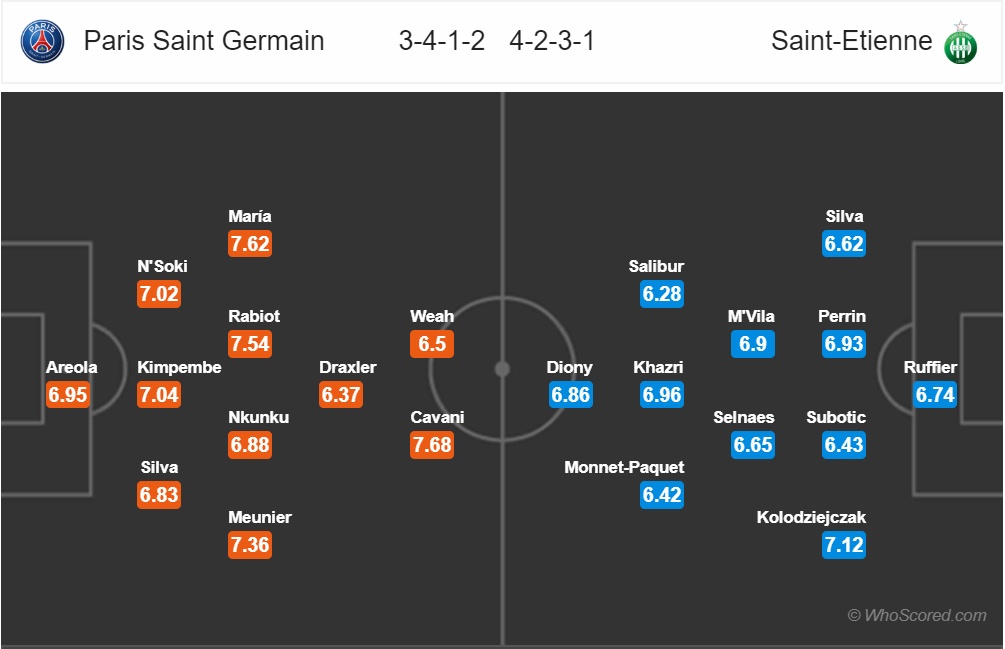Click Kolodziejczak's 7.12 rating badge
This screenshot has height=649, width=1005.
coord(844,545)
